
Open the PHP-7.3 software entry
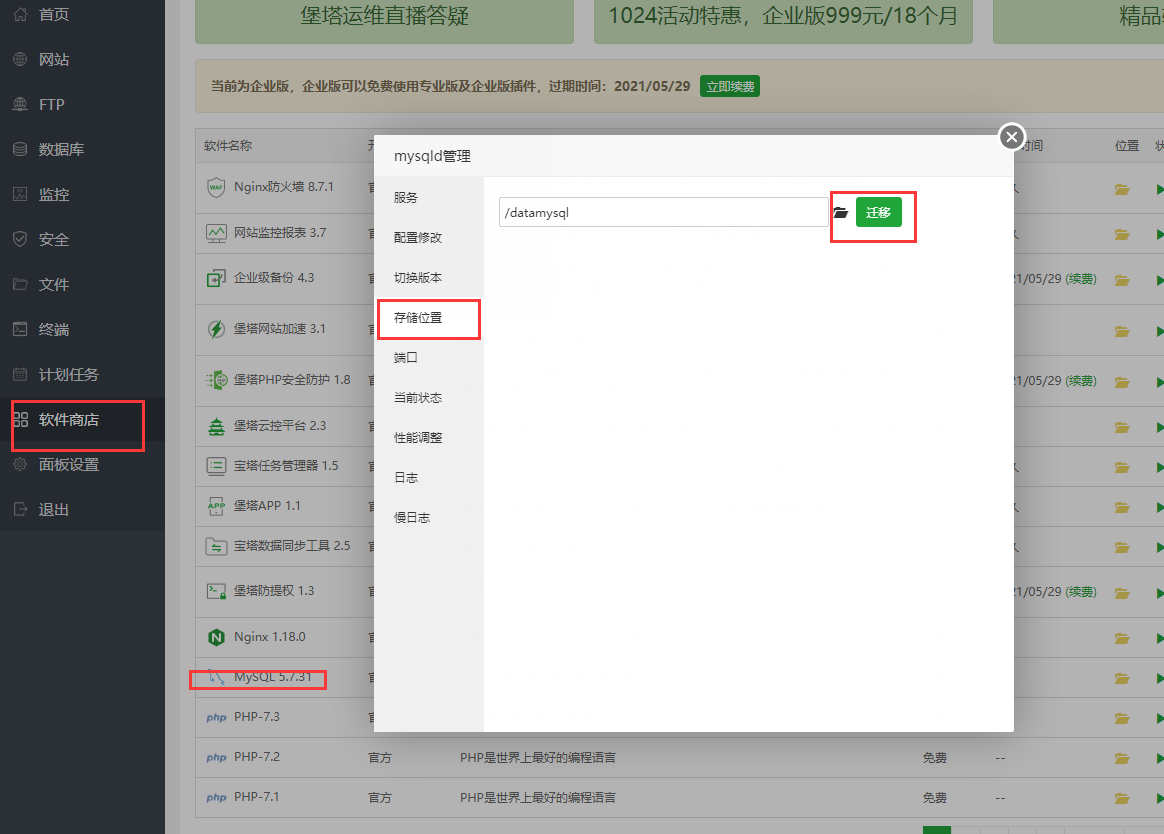(257, 717)
